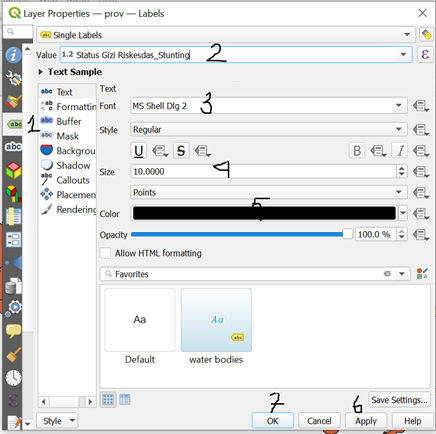Open the Labels tab icon in sidebar
Viewport: 436px width, 434px height.
coord(13,124)
